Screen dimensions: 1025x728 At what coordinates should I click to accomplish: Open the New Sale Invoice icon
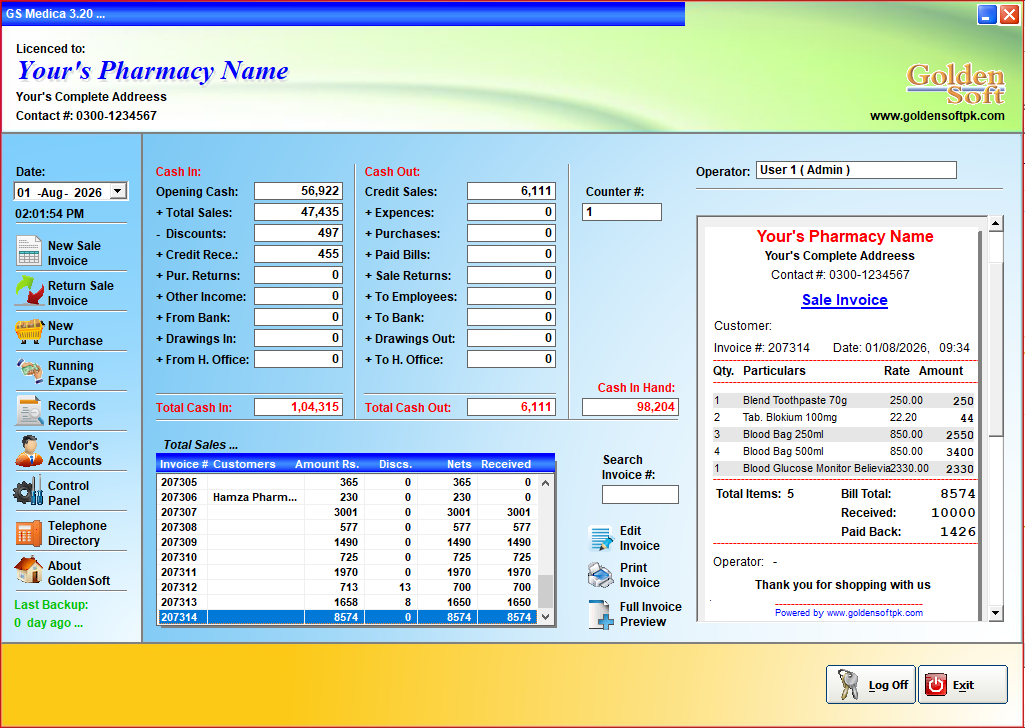[29, 251]
